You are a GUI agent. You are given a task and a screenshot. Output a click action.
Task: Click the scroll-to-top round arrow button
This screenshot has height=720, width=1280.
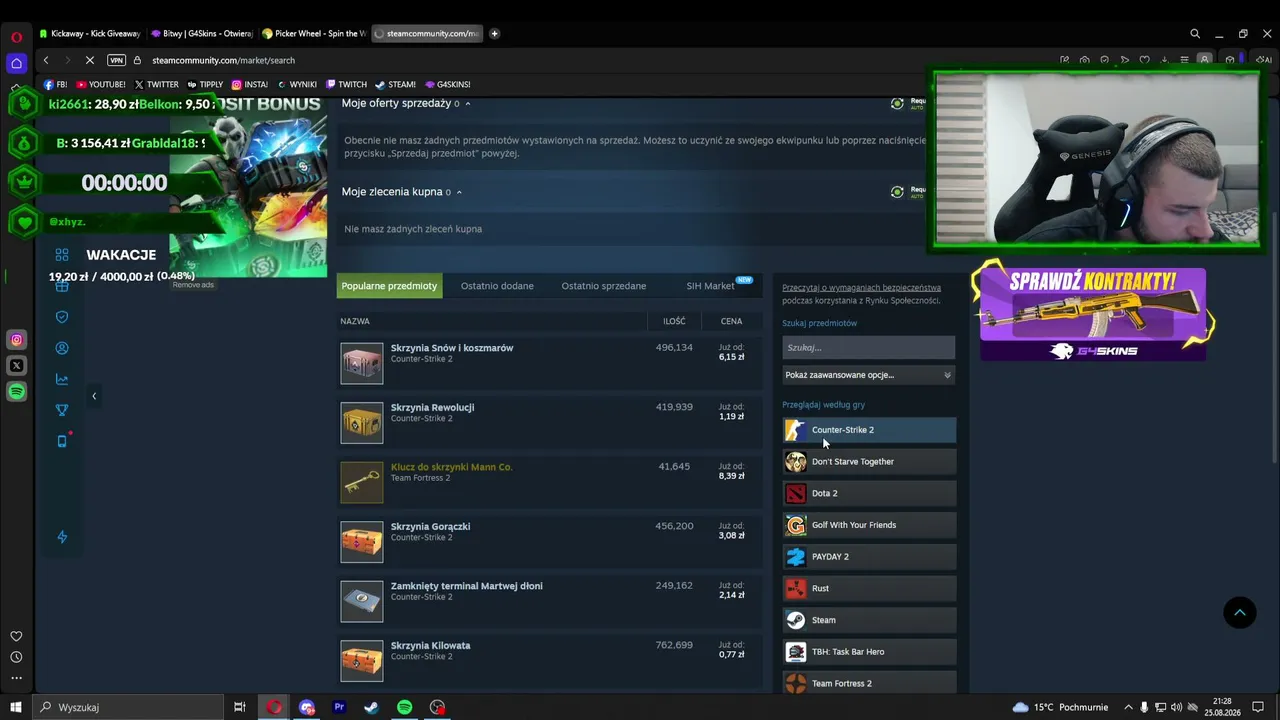tap(1240, 612)
